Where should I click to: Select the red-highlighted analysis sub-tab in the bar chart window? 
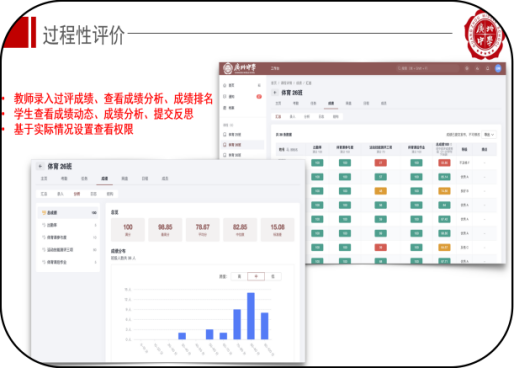(x=77, y=194)
